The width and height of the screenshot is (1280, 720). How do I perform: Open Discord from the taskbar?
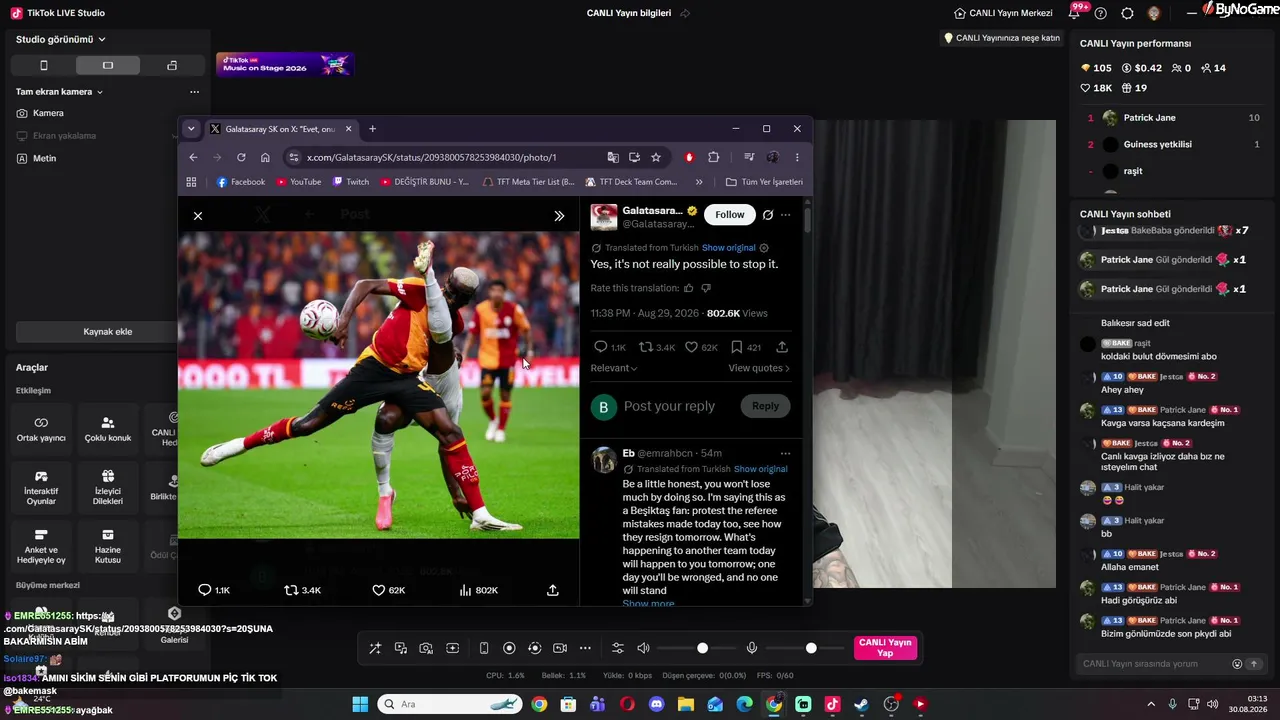point(656,704)
